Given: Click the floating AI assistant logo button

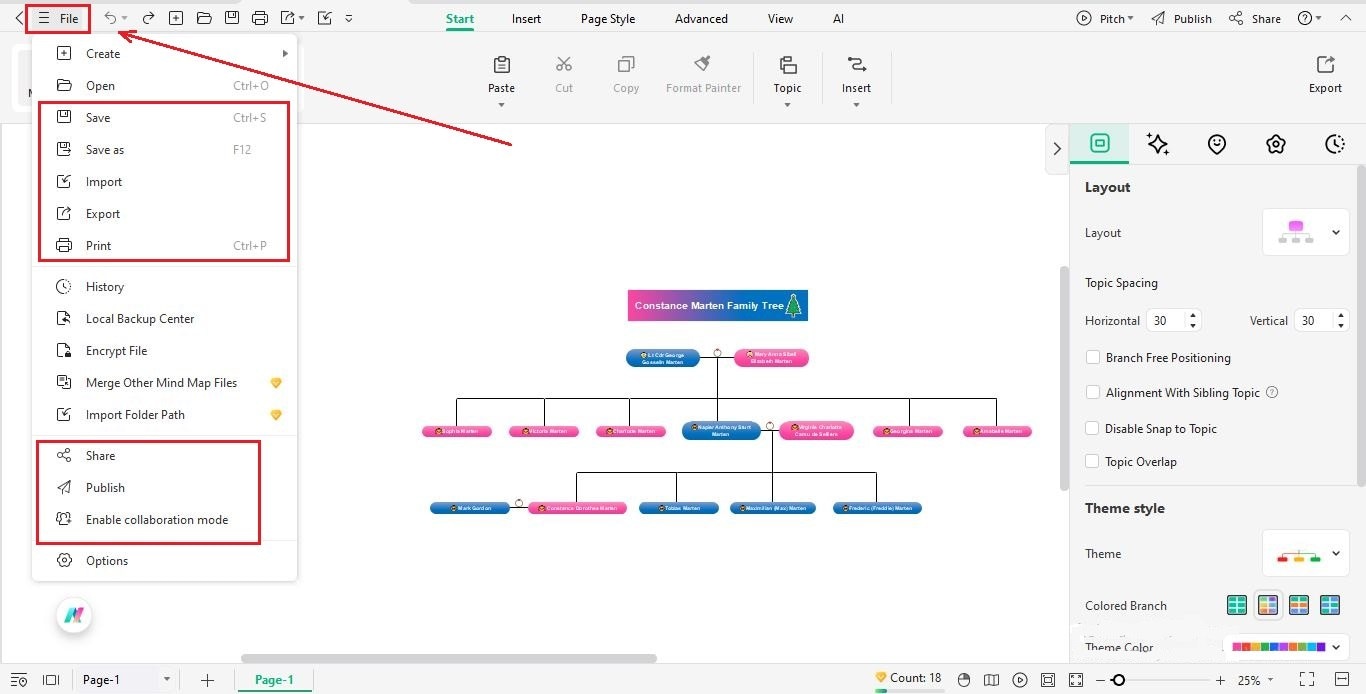Looking at the screenshot, I should click(73, 616).
